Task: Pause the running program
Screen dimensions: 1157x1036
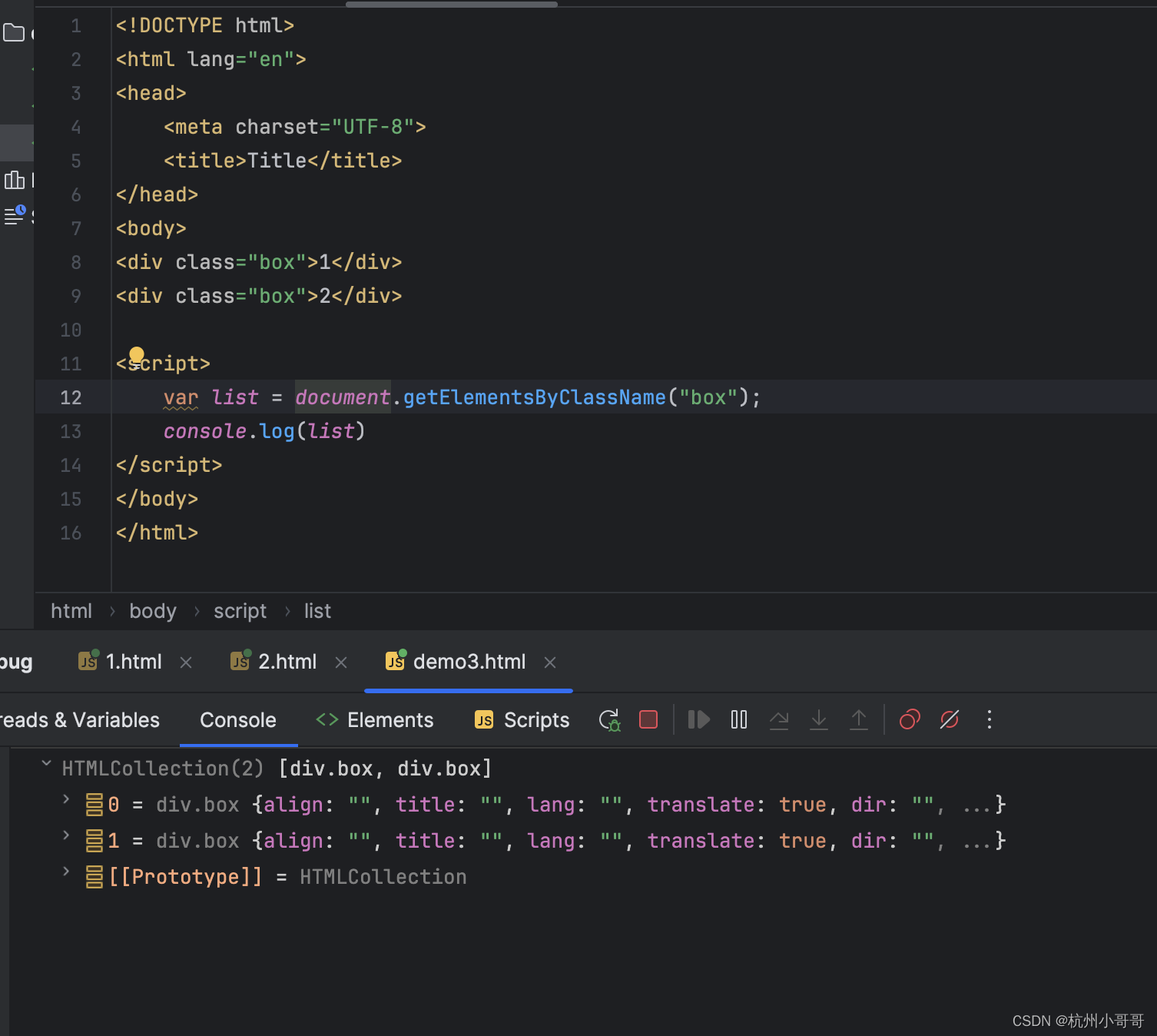Action: tap(738, 719)
